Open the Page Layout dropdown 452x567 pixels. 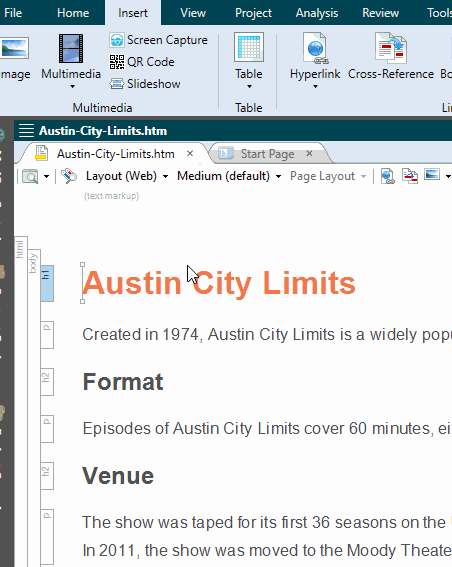pyautogui.click(x=328, y=176)
